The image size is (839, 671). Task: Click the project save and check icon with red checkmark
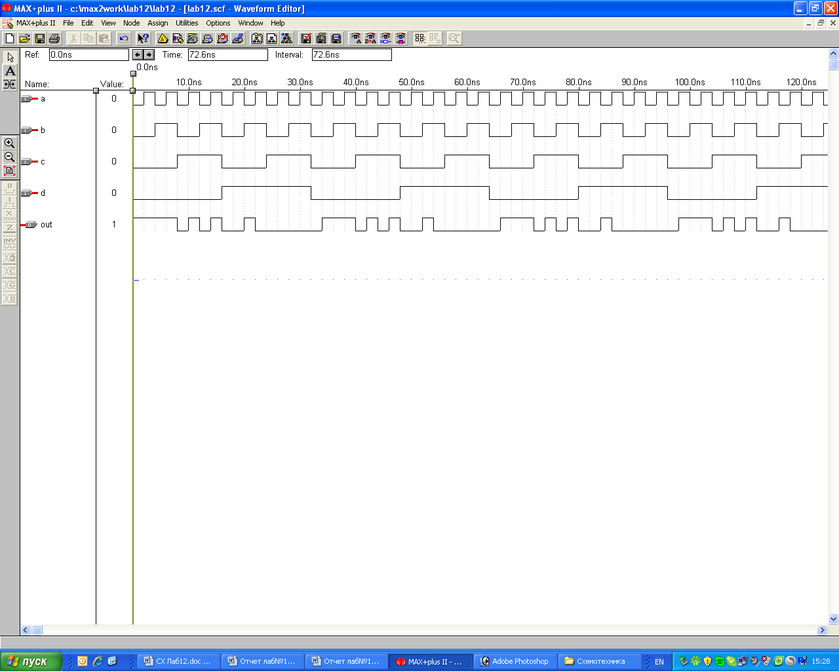[x=306, y=39]
